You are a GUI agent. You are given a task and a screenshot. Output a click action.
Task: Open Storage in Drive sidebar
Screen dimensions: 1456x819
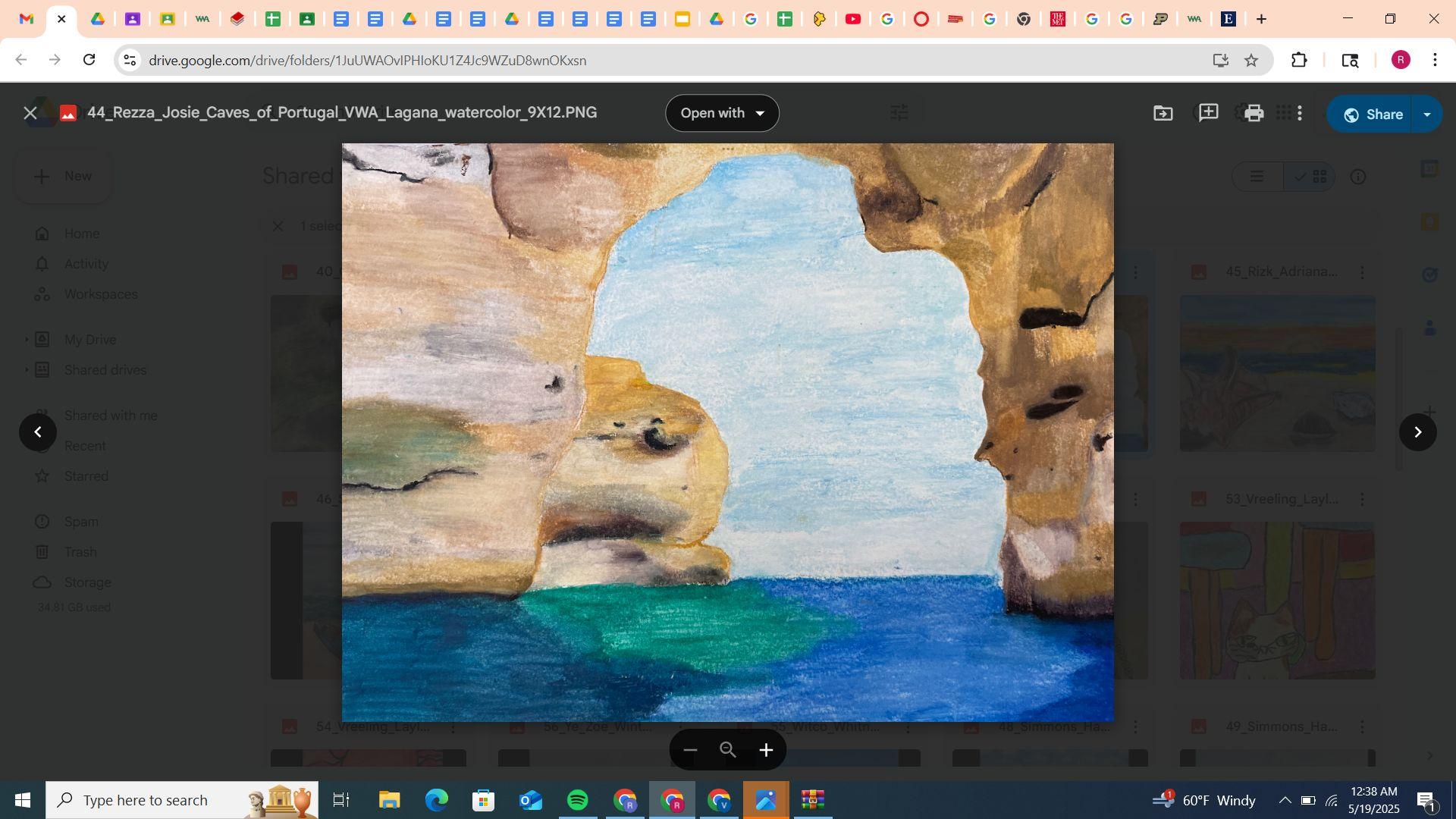pyautogui.click(x=87, y=582)
